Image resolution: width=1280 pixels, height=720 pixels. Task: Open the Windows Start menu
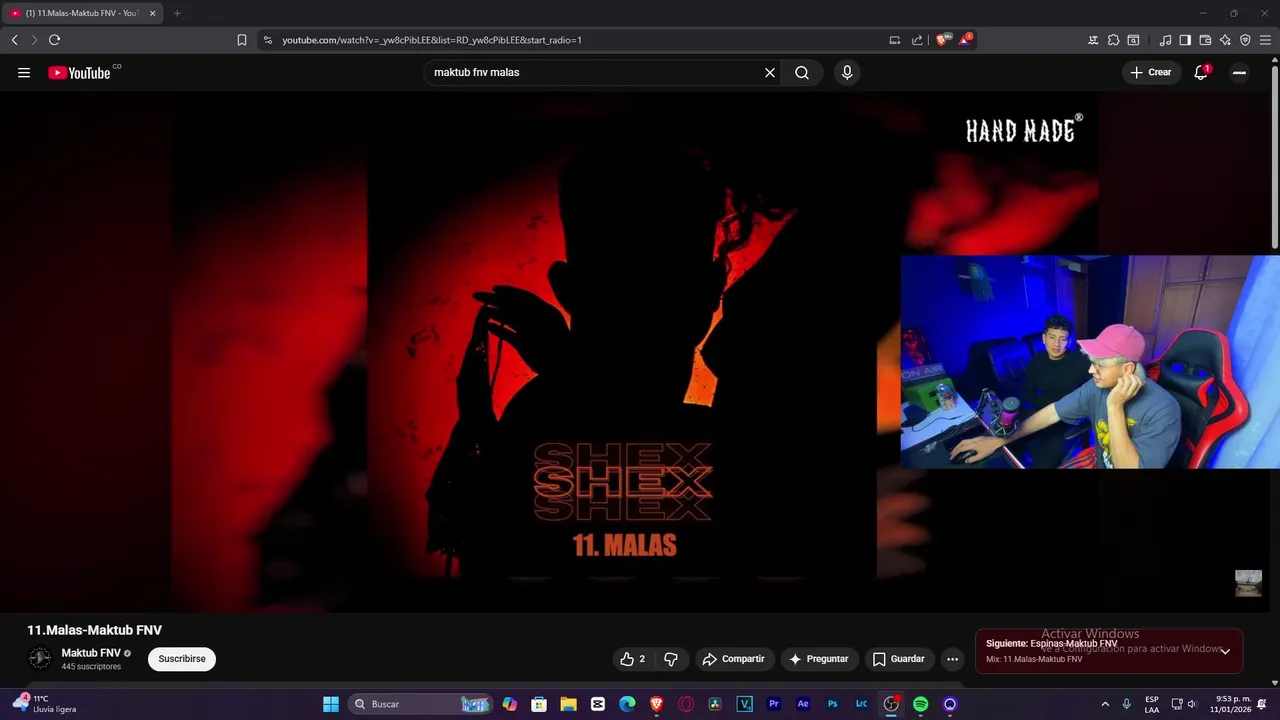coord(331,704)
